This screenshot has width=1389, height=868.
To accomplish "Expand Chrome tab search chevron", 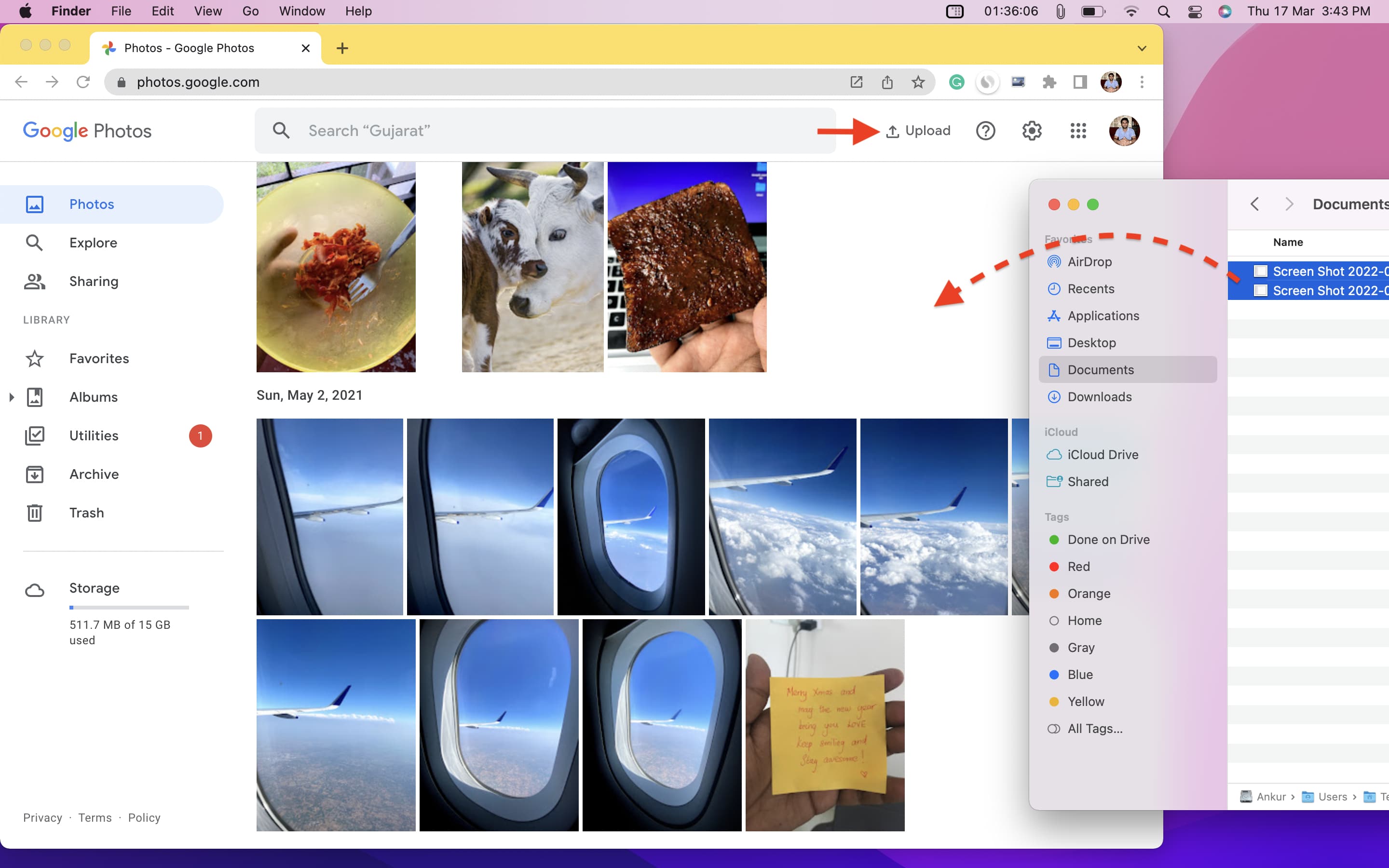I will click(1142, 48).
